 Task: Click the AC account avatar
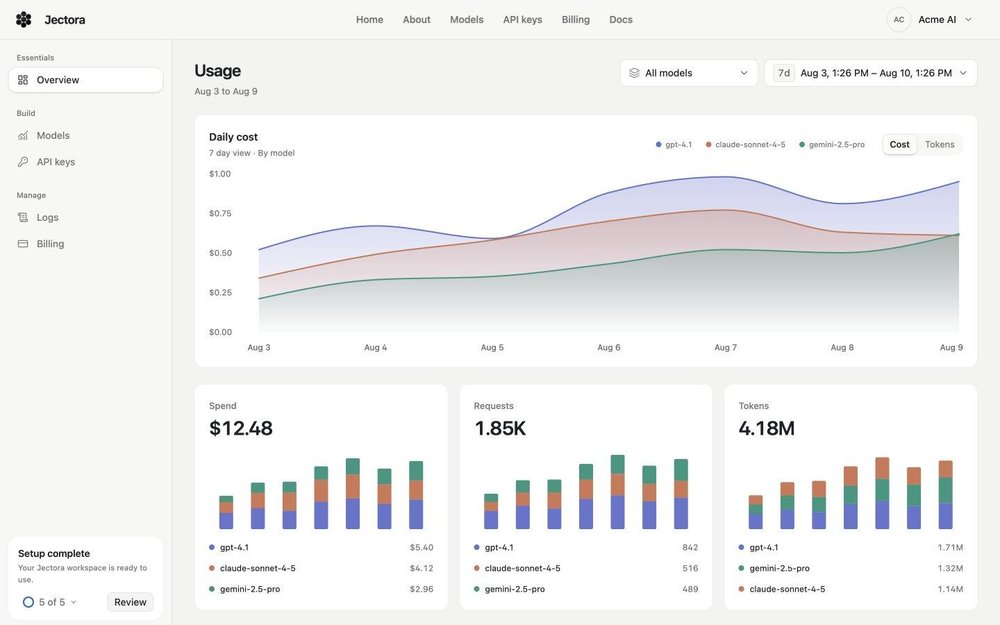tap(899, 20)
